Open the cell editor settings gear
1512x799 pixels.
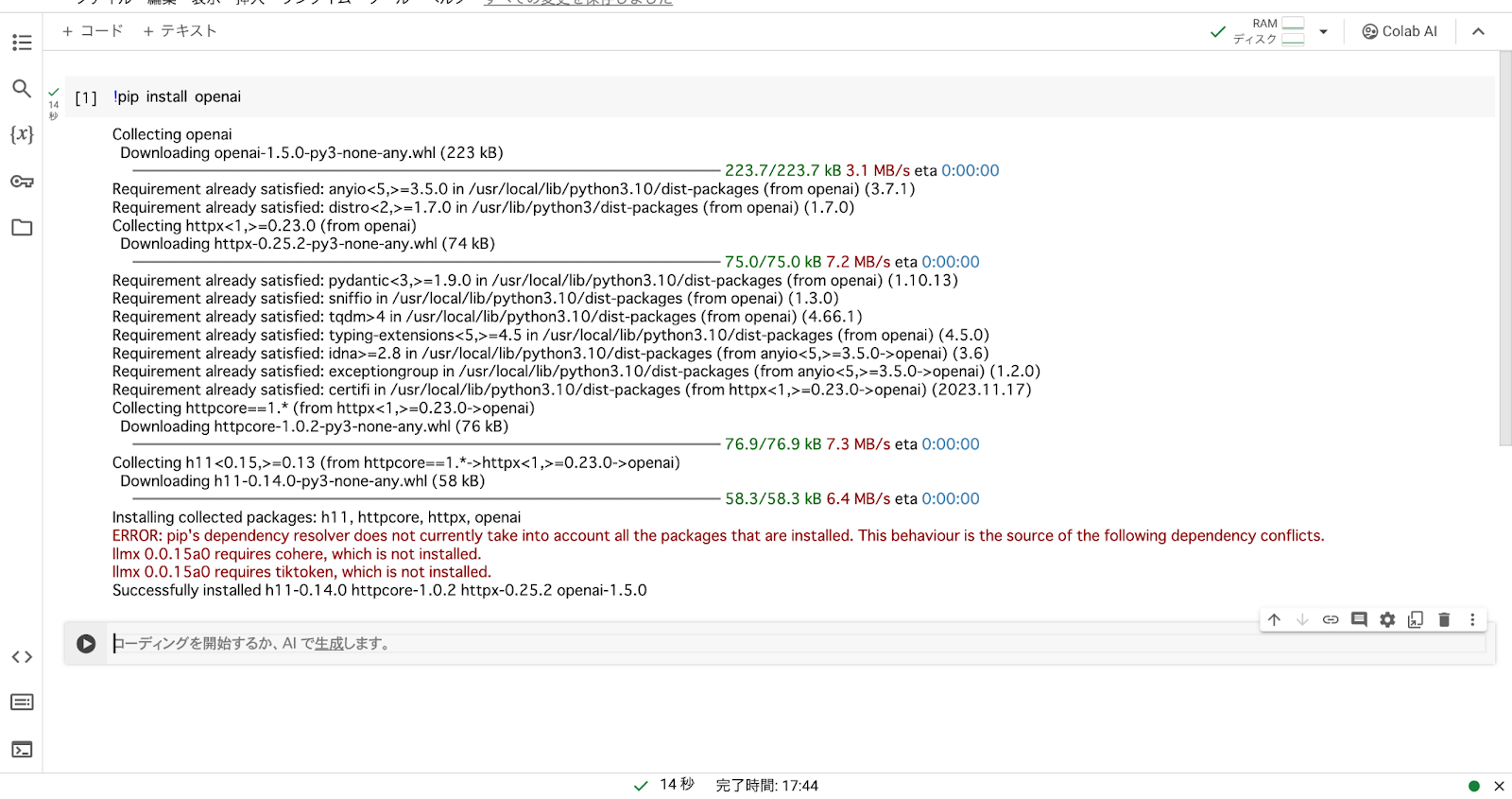coord(1387,620)
